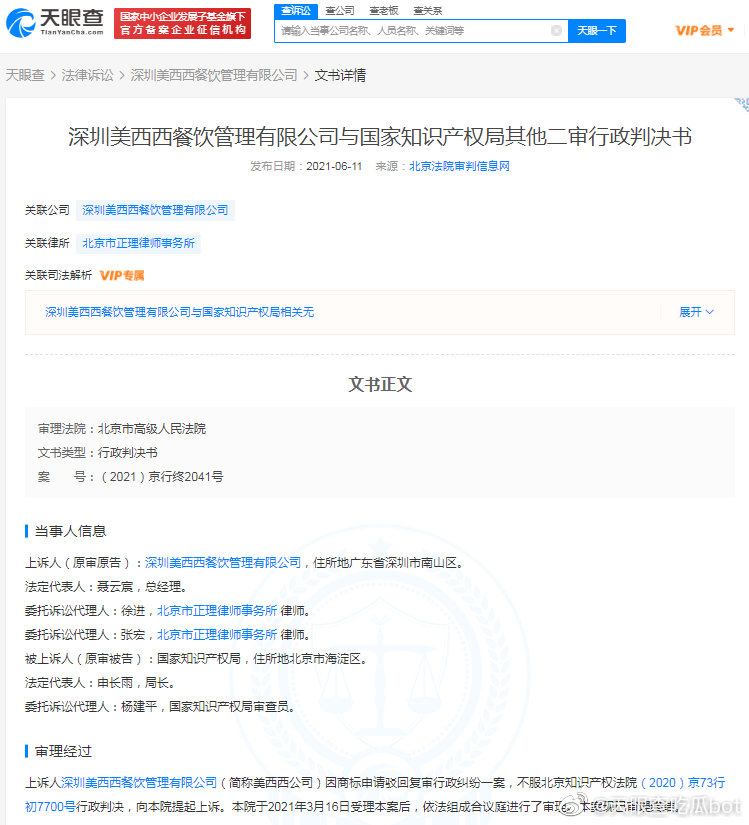
Task: Open 北京法院审判信息网 source link
Action: [x=459, y=166]
